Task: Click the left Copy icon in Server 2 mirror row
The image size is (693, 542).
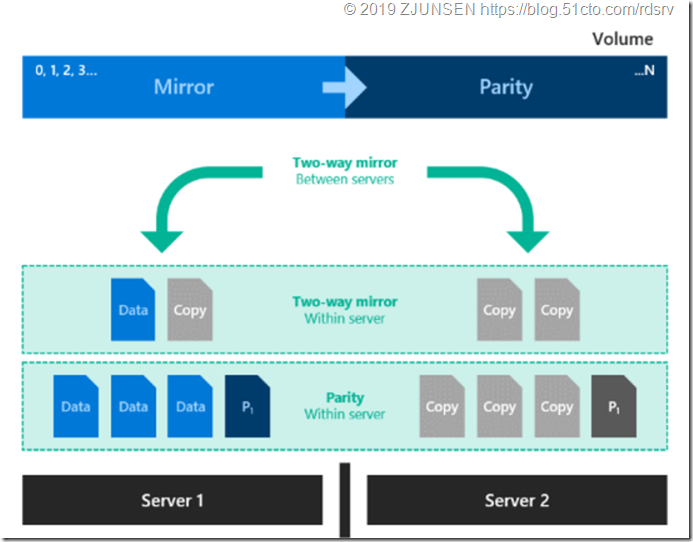Action: point(499,309)
